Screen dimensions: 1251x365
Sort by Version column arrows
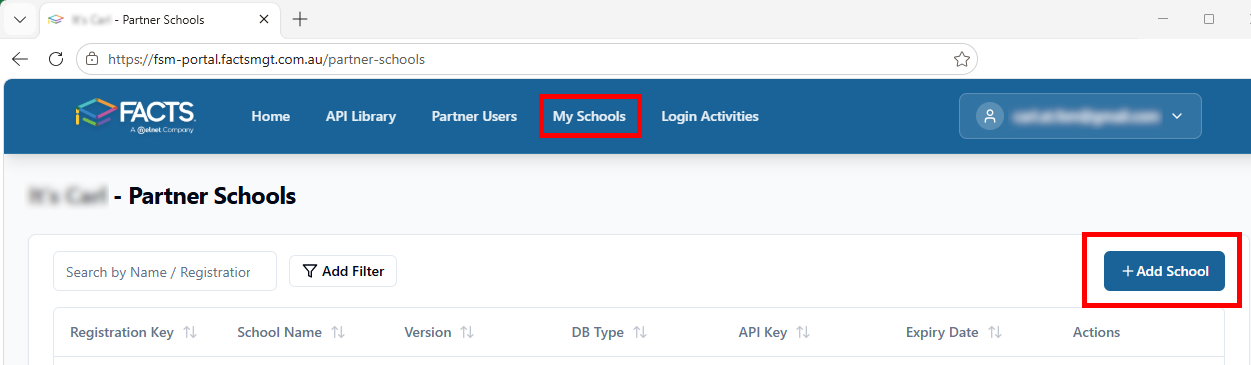(467, 332)
